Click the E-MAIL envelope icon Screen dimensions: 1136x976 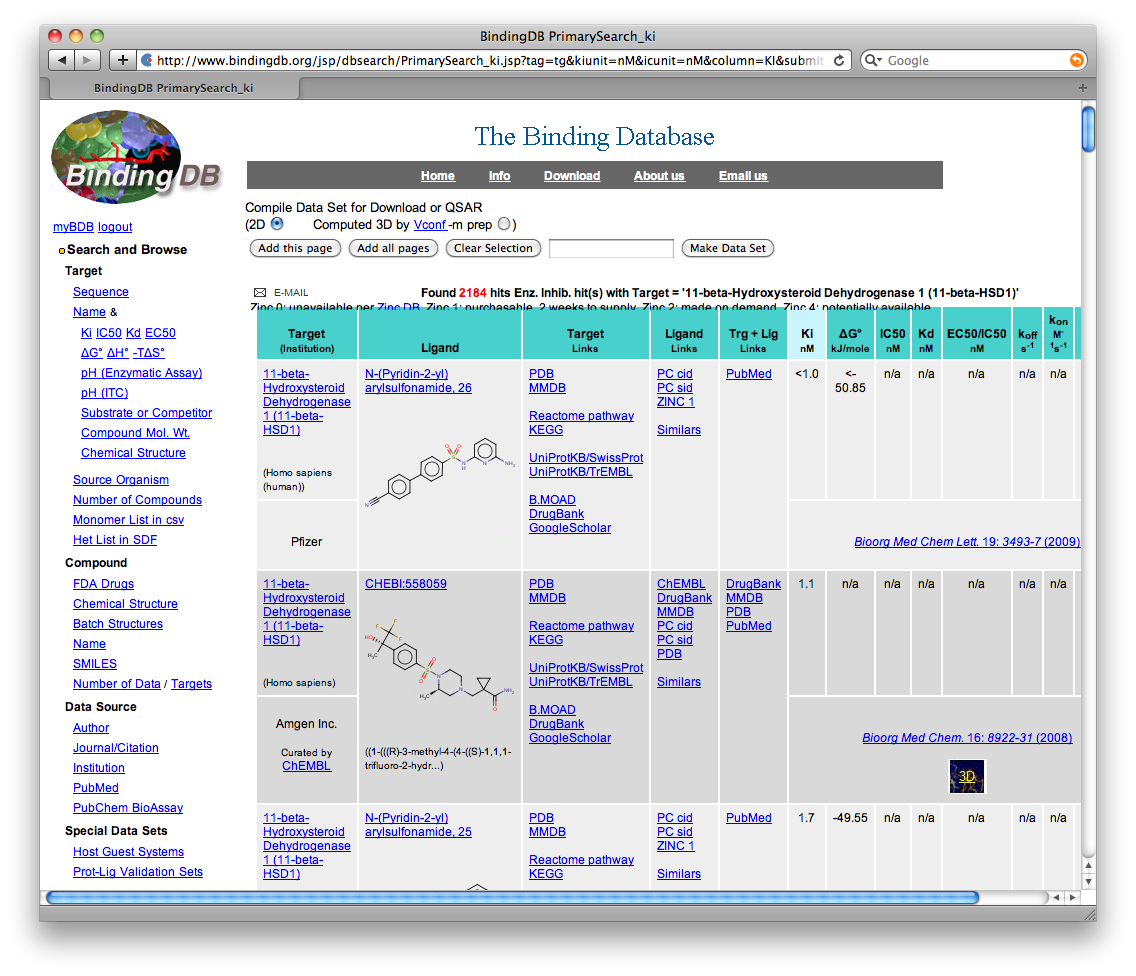(x=259, y=293)
